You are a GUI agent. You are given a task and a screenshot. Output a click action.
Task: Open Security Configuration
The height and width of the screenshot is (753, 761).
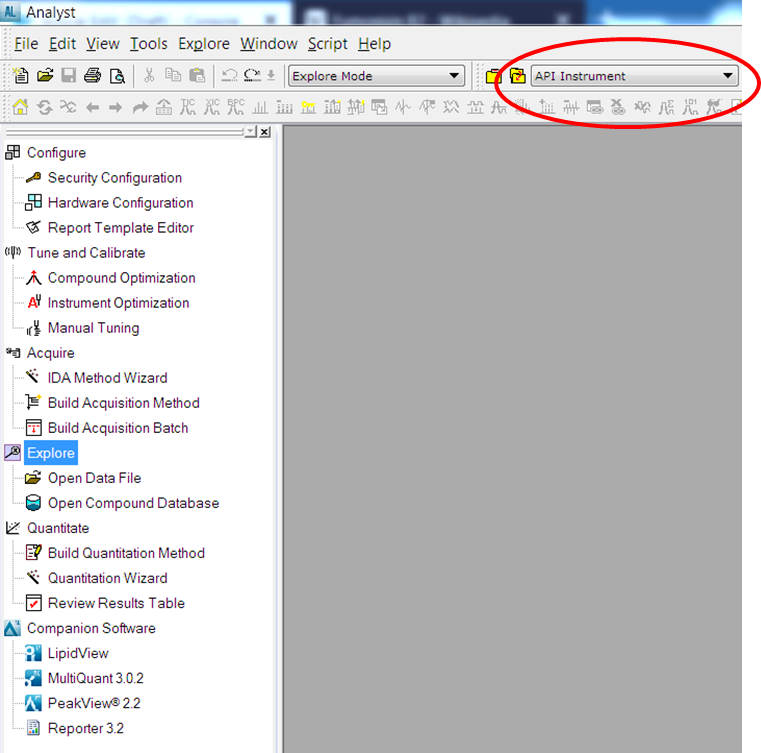(x=115, y=178)
